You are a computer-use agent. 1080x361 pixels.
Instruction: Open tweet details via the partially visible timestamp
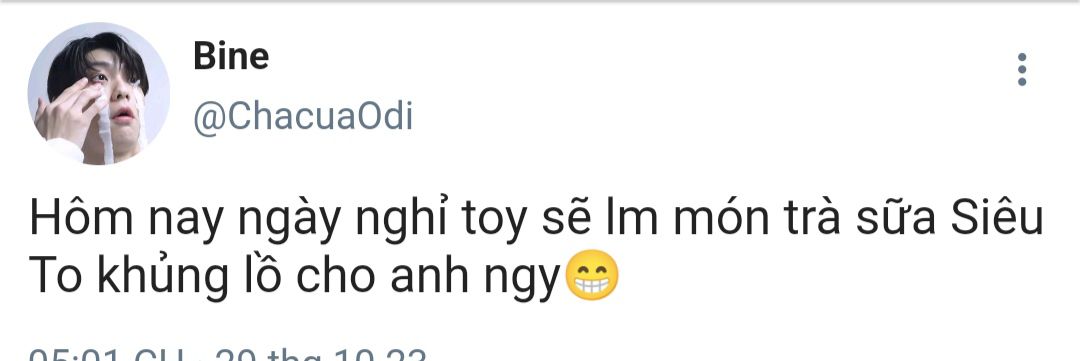click(x=107, y=355)
